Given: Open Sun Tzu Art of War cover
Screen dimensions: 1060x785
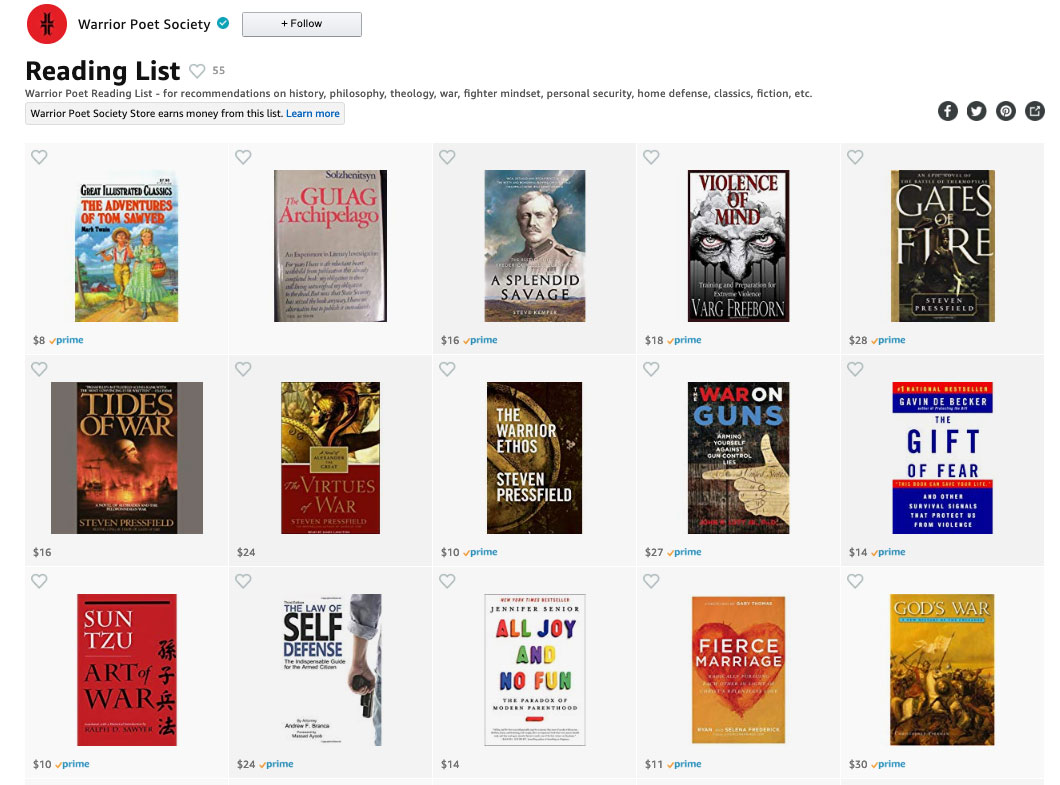Looking at the screenshot, I should (127, 670).
